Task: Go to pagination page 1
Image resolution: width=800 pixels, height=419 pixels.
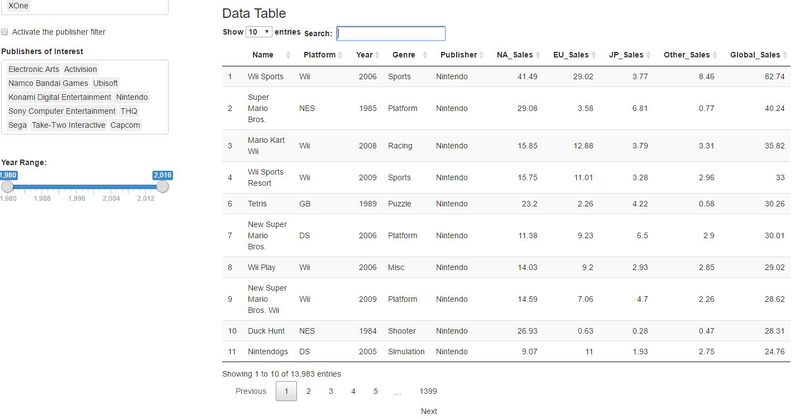Action: click(x=286, y=391)
